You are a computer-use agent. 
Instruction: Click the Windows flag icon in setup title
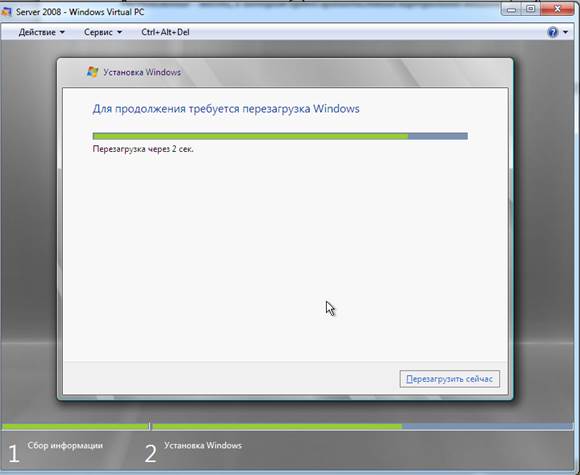pyautogui.click(x=92, y=72)
